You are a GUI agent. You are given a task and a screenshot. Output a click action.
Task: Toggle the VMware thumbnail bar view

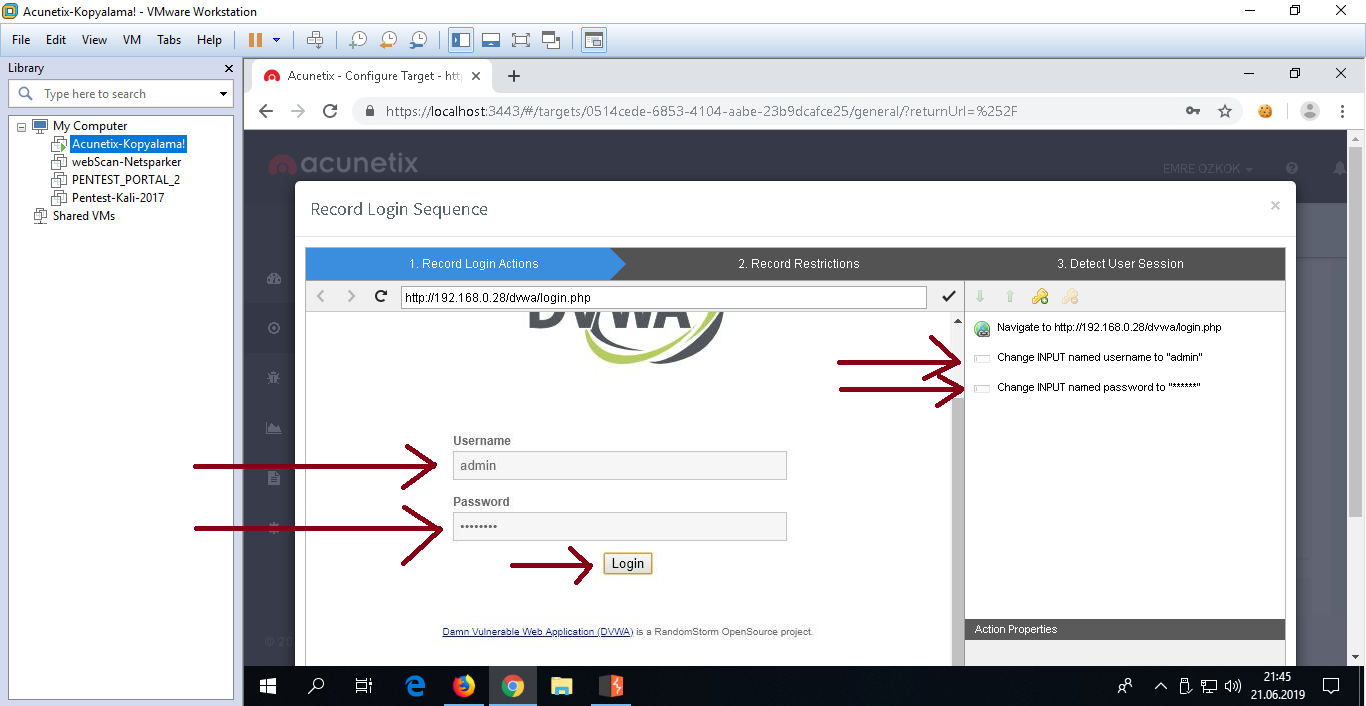490,40
